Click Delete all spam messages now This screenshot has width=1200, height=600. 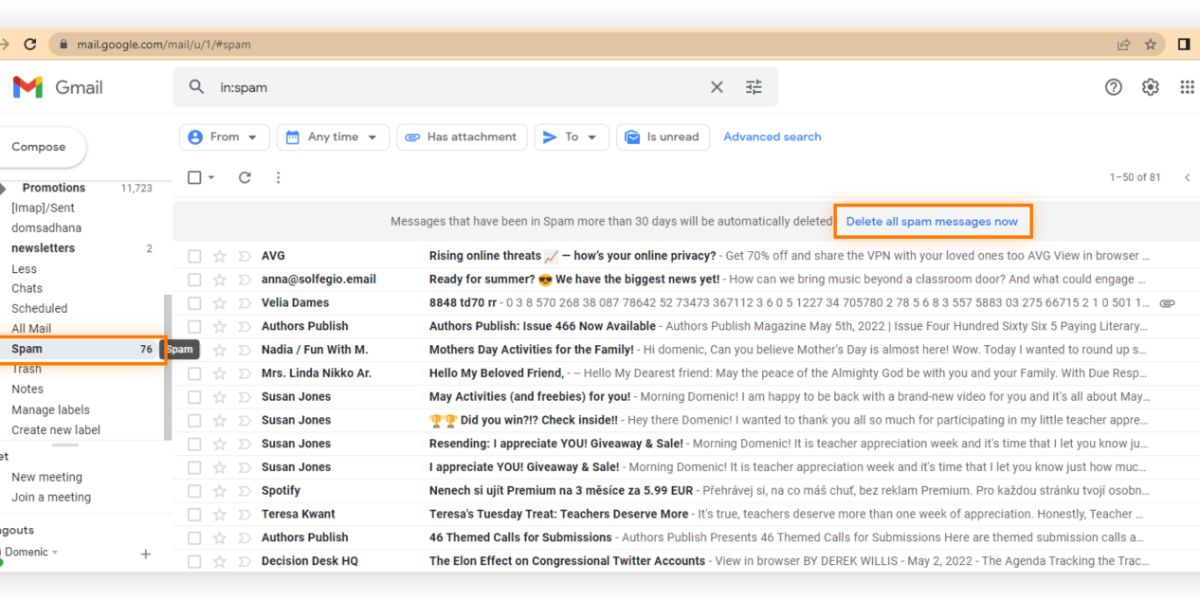pos(932,221)
